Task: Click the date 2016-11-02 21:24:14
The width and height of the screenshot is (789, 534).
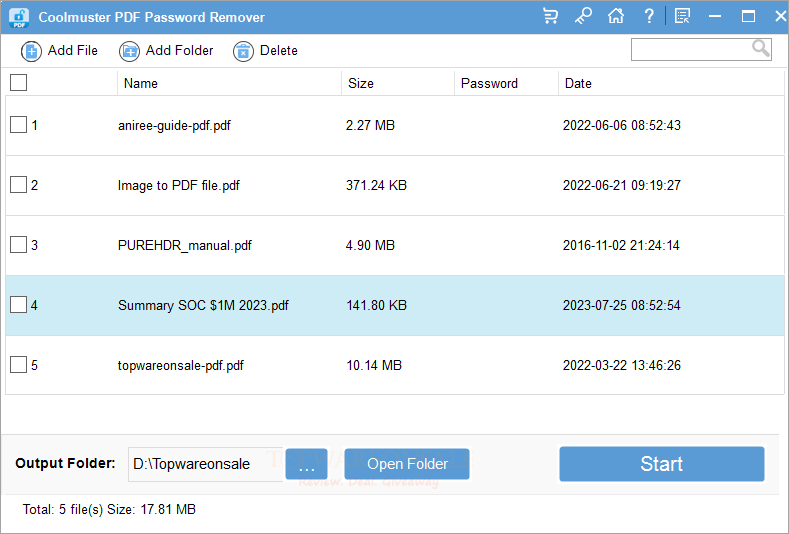Action: coord(621,245)
